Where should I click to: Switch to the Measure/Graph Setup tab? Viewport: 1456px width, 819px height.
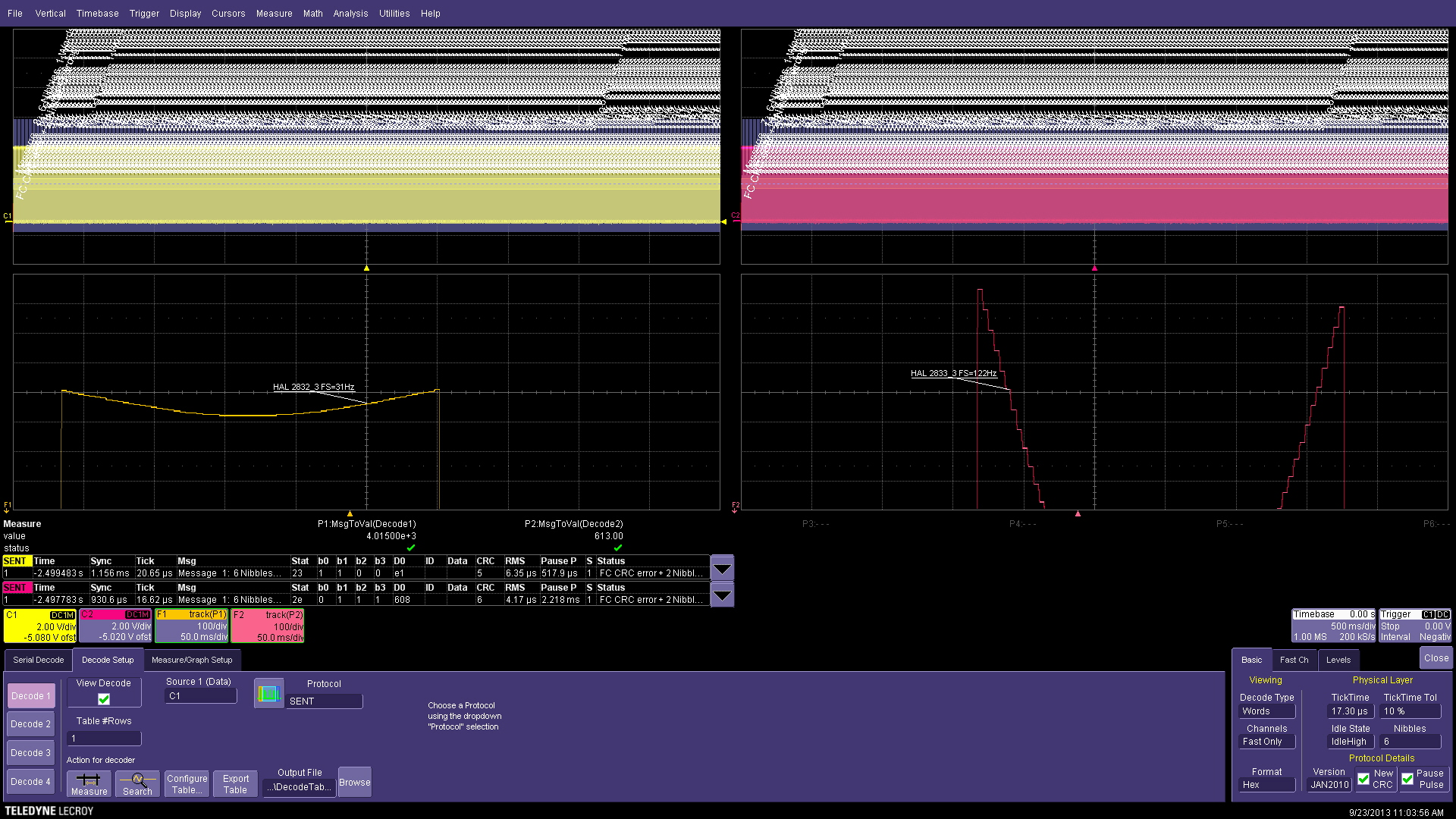click(x=192, y=660)
